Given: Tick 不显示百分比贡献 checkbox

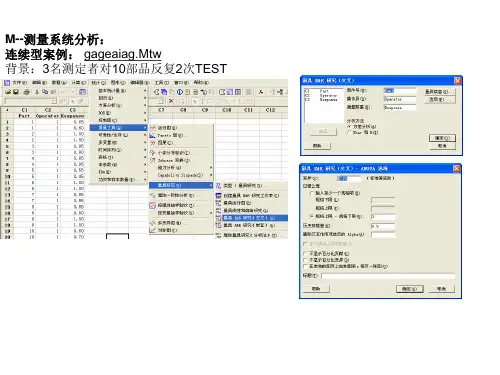Looking at the screenshot, I should 305,254.
